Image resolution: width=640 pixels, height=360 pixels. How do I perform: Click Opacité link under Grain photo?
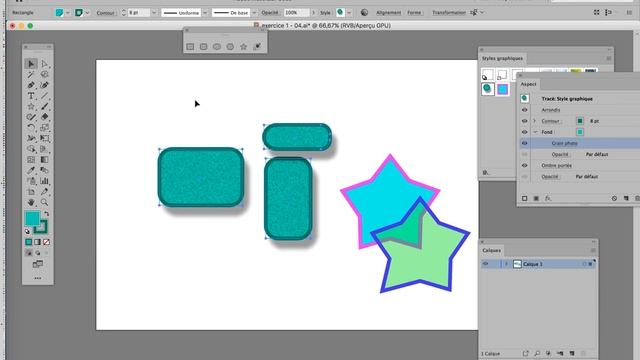(x=560, y=154)
